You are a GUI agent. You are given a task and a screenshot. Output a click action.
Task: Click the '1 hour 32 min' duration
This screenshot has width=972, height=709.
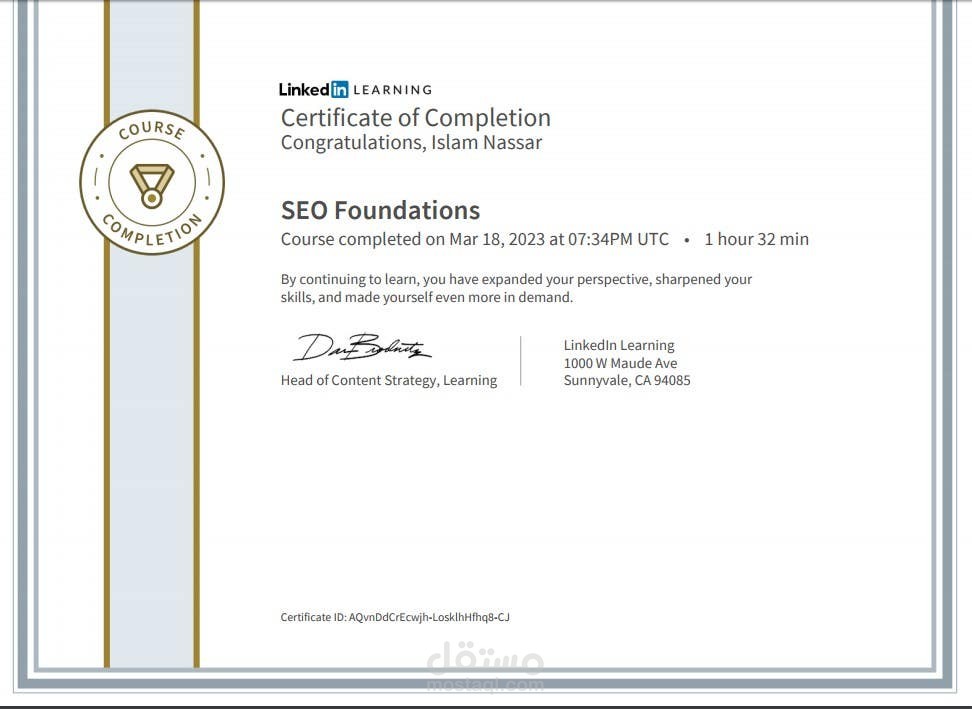(x=756, y=239)
